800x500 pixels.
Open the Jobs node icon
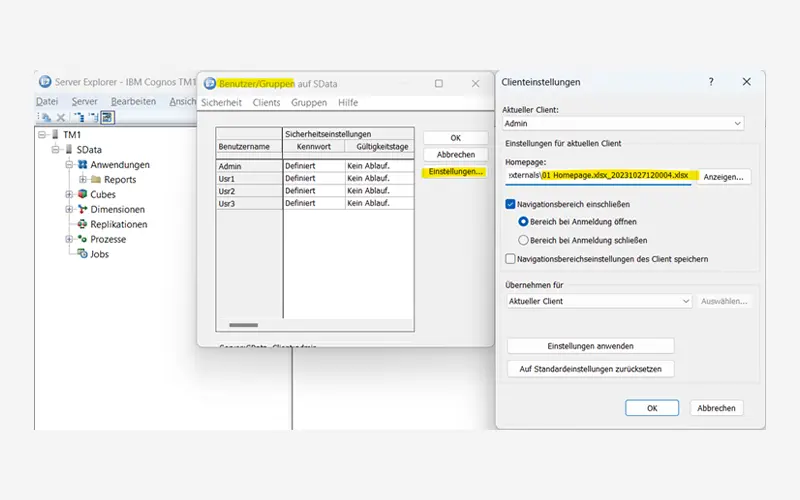(x=83, y=254)
